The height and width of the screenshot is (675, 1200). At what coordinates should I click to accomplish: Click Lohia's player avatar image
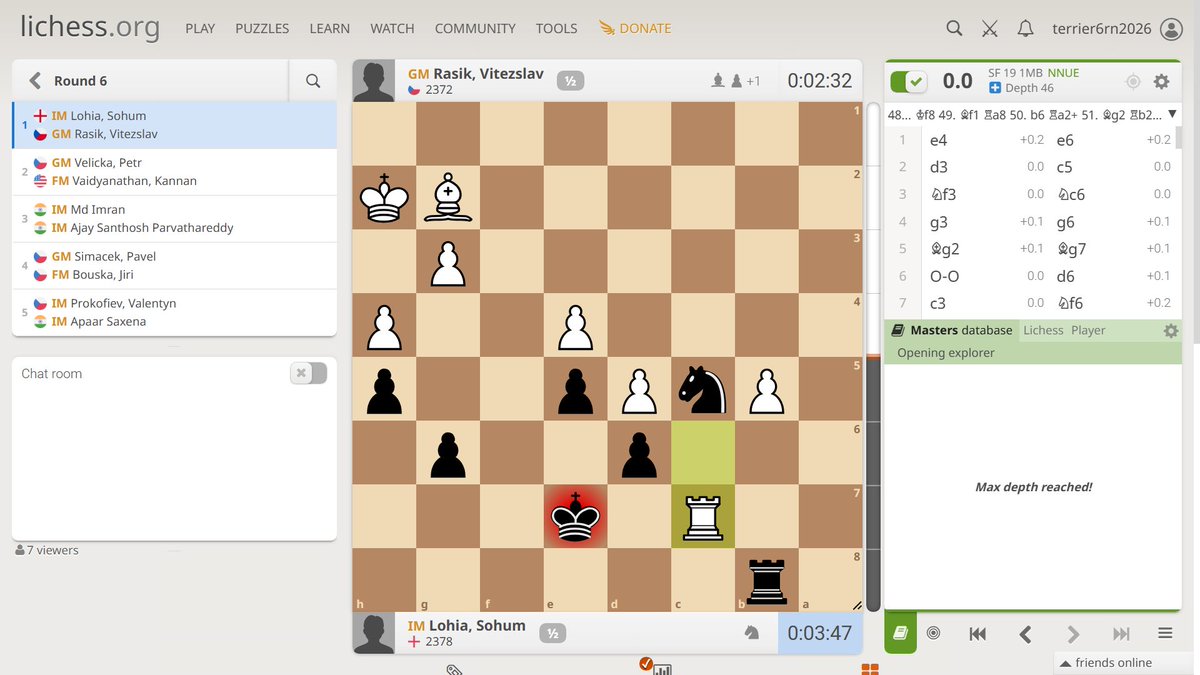click(373, 633)
